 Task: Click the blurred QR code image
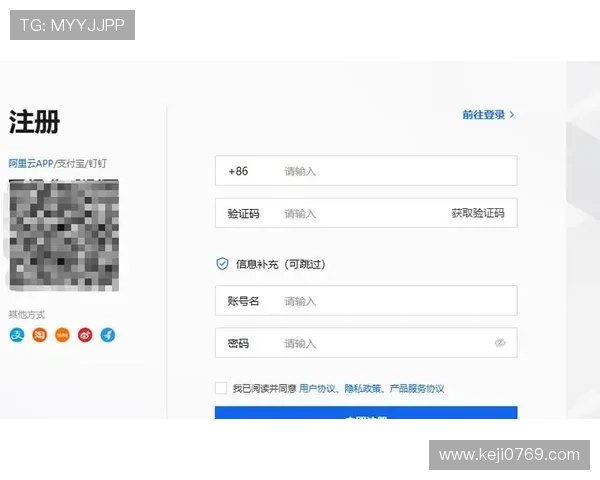[64, 235]
